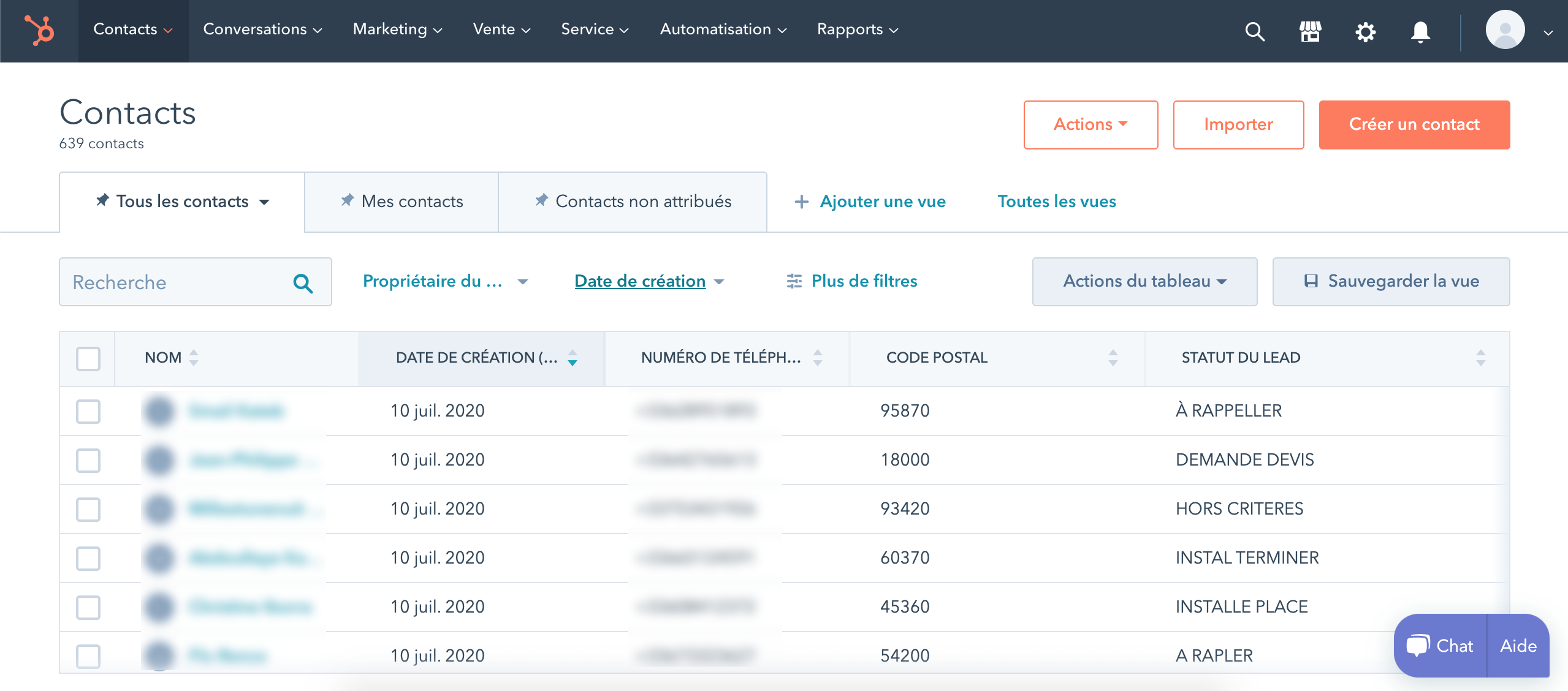
Task: Click the marketplace/apps grid icon
Action: [x=1310, y=30]
